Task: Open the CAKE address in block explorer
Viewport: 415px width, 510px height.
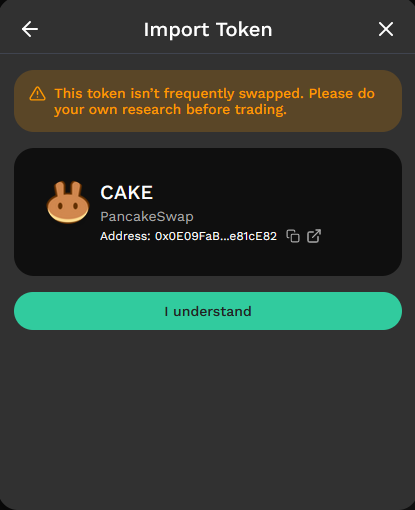Action: pos(314,236)
